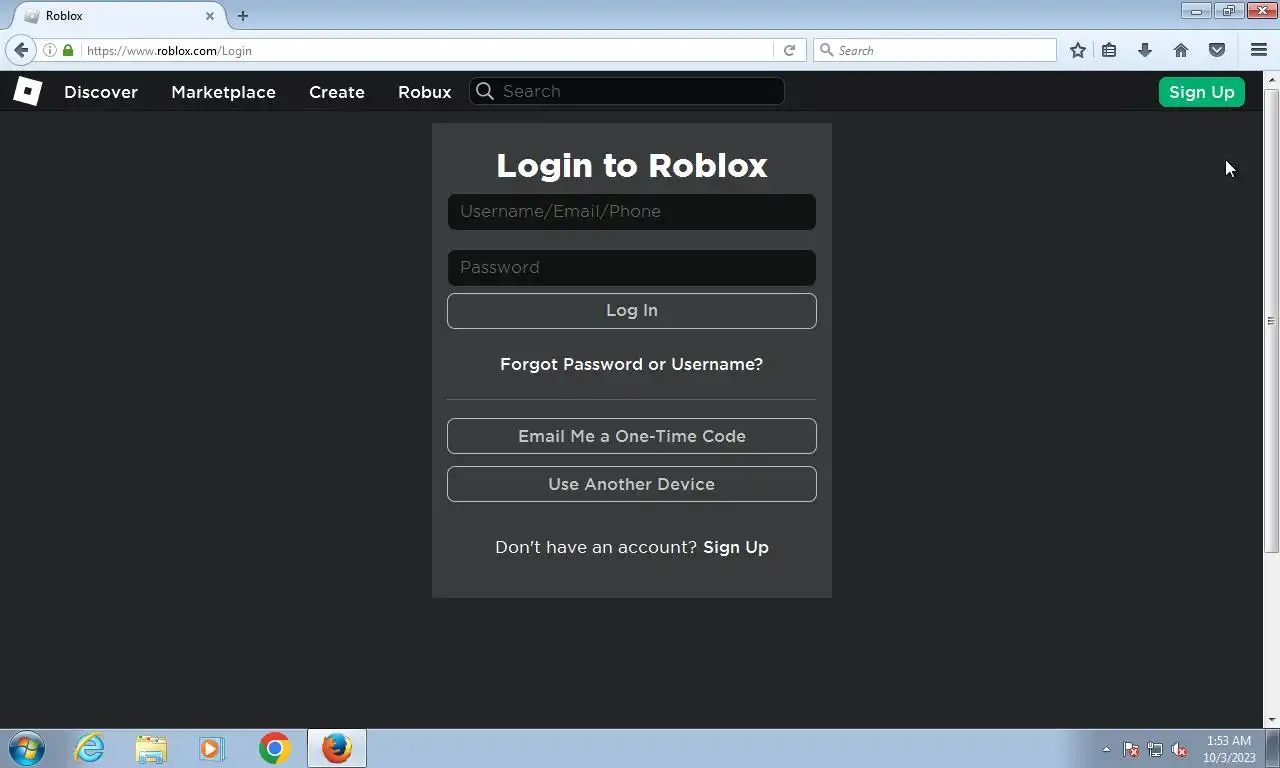1280x768 pixels.
Task: Click the green Sign Up button
Action: tap(1202, 92)
